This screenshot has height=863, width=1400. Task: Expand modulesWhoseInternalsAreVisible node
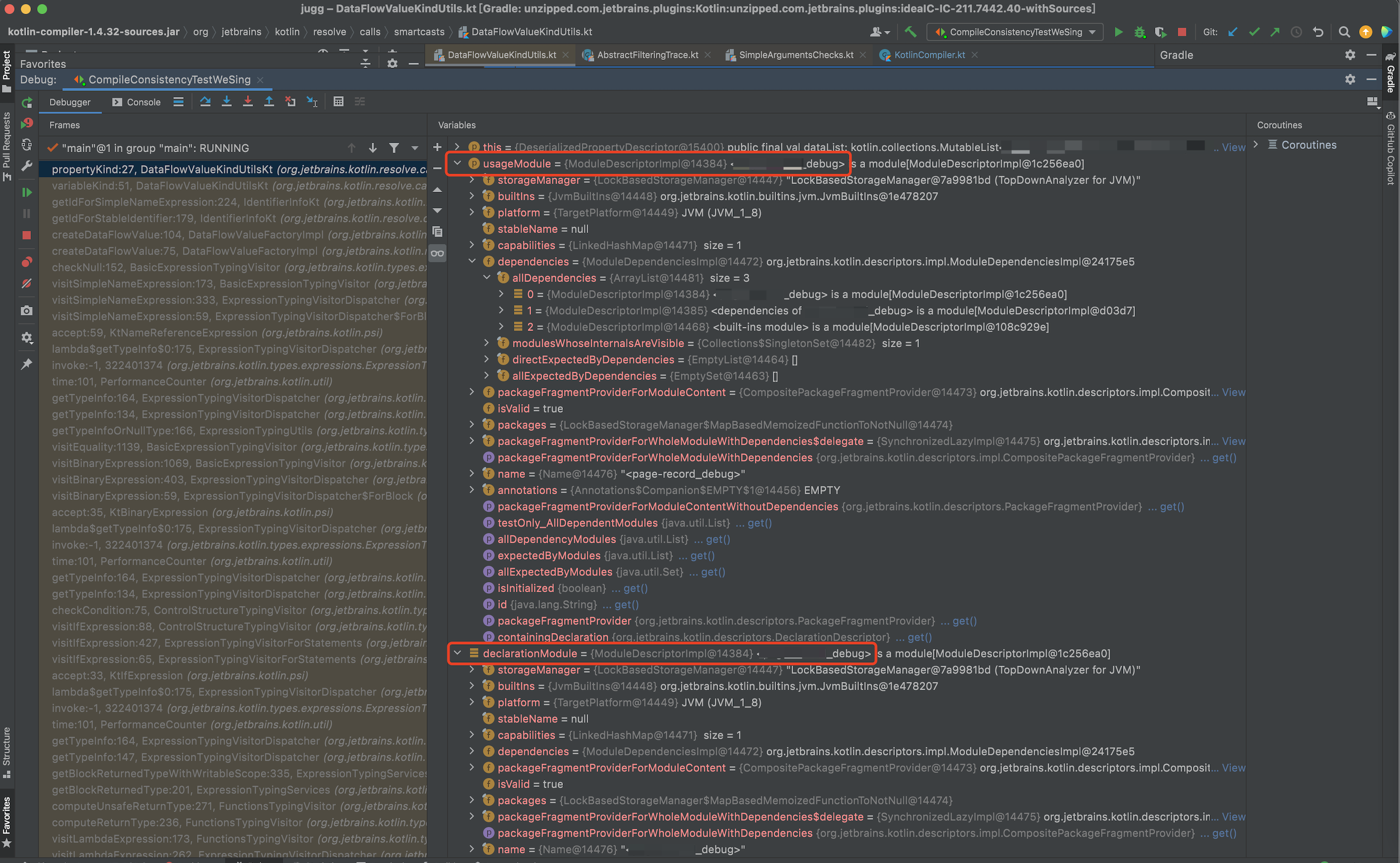pyautogui.click(x=486, y=343)
